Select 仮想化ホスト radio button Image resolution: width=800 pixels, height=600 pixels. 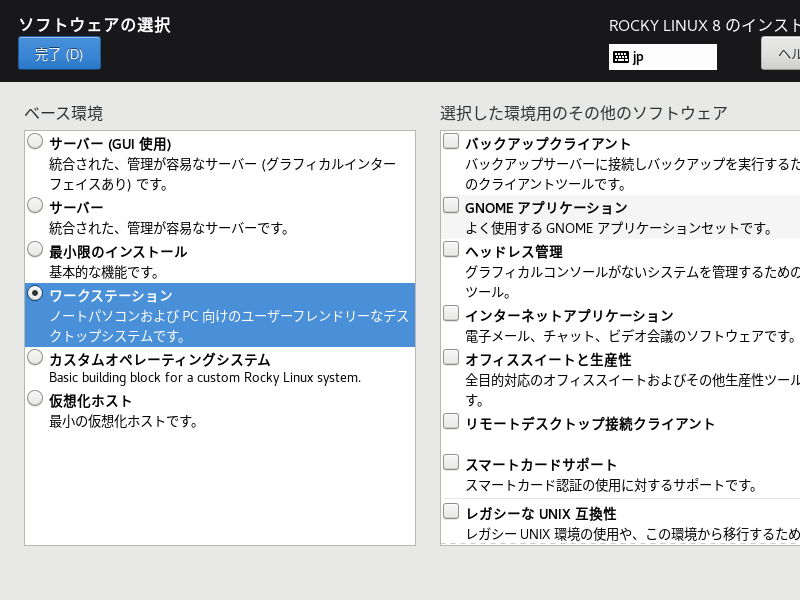[x=35, y=398]
